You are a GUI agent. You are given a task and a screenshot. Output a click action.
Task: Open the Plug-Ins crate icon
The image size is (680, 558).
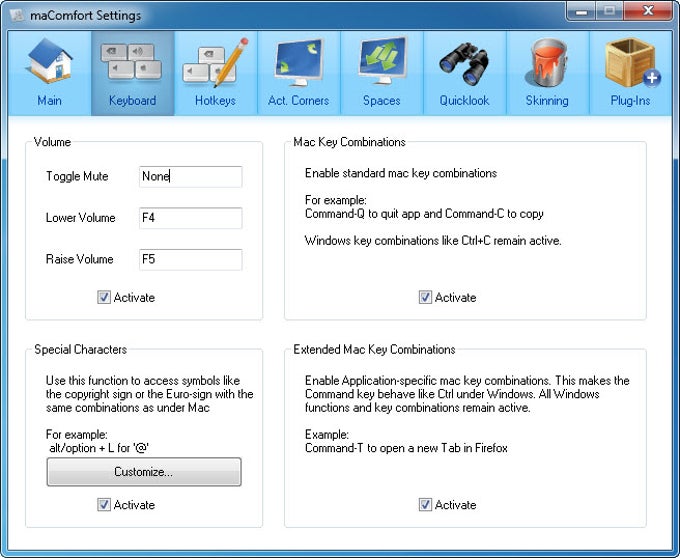632,62
